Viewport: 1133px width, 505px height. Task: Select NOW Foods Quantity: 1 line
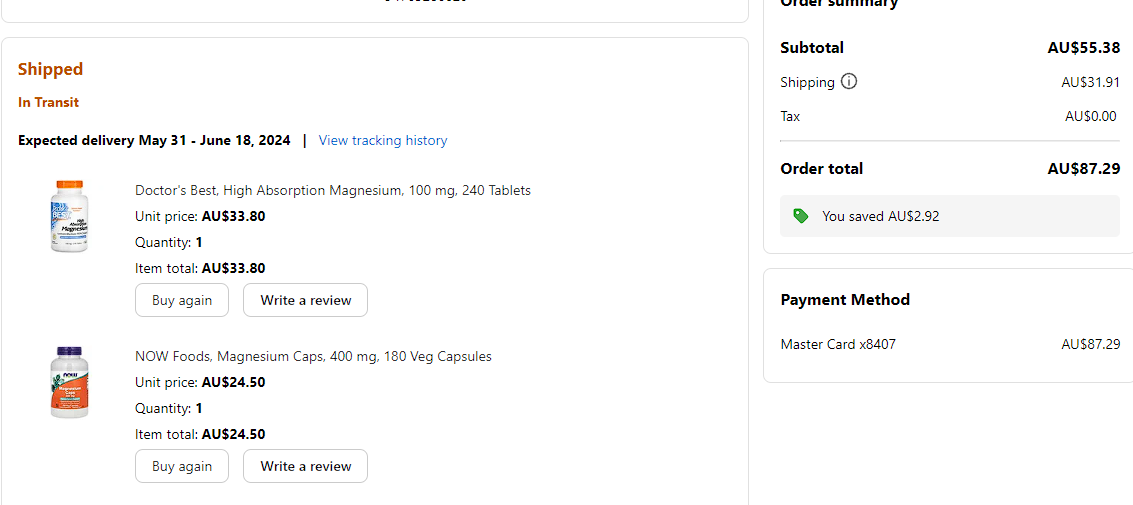[x=169, y=408]
